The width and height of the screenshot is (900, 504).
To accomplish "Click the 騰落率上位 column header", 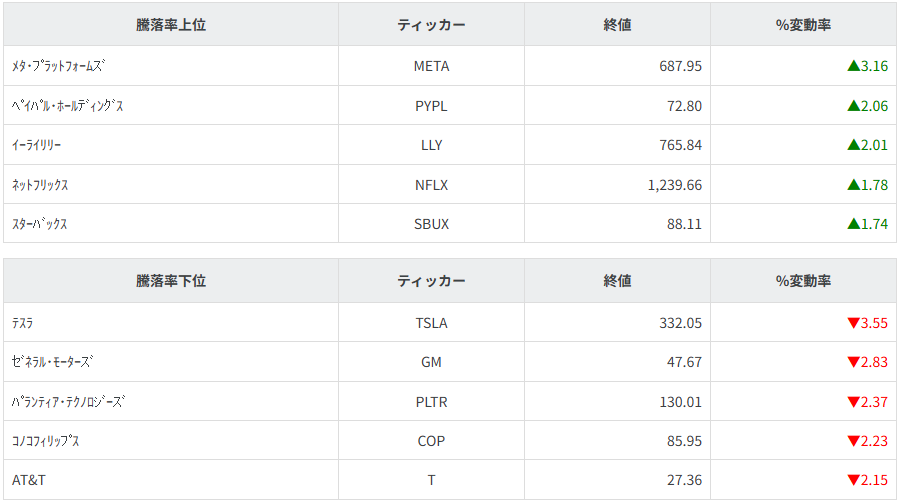I will pyautogui.click(x=171, y=25).
